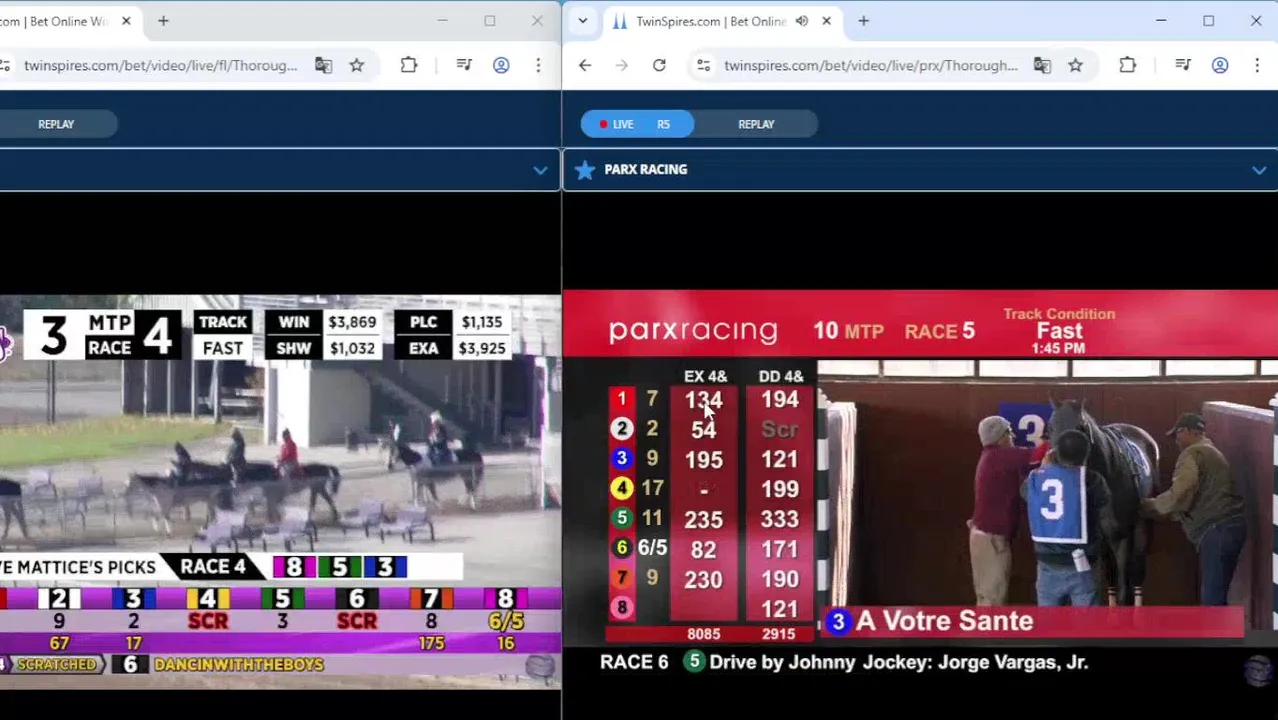Minimize the right browser window
The height and width of the screenshot is (720, 1278).
click(1161, 21)
